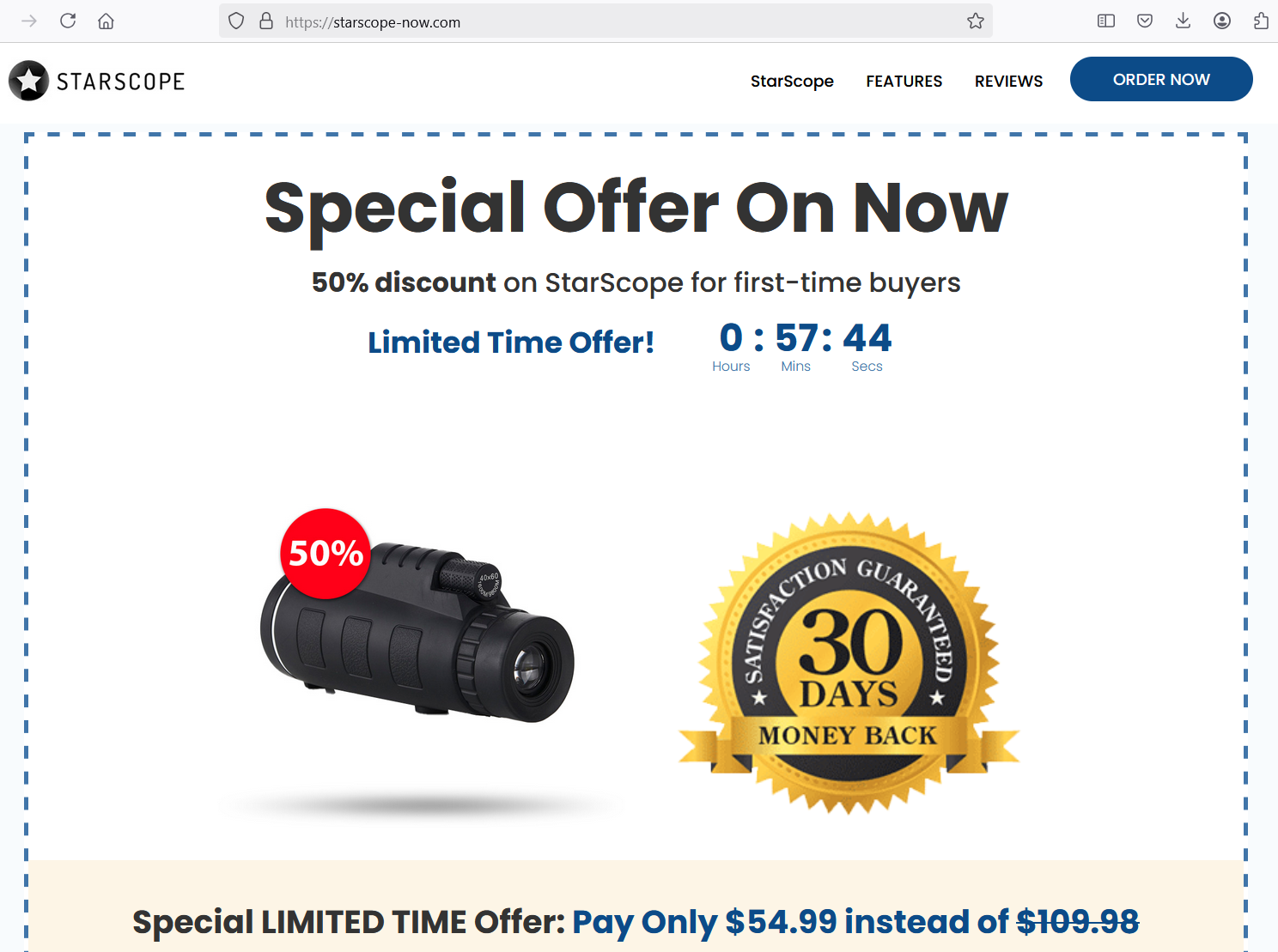Click the red 50% discount badge
1278x952 pixels.
(326, 554)
